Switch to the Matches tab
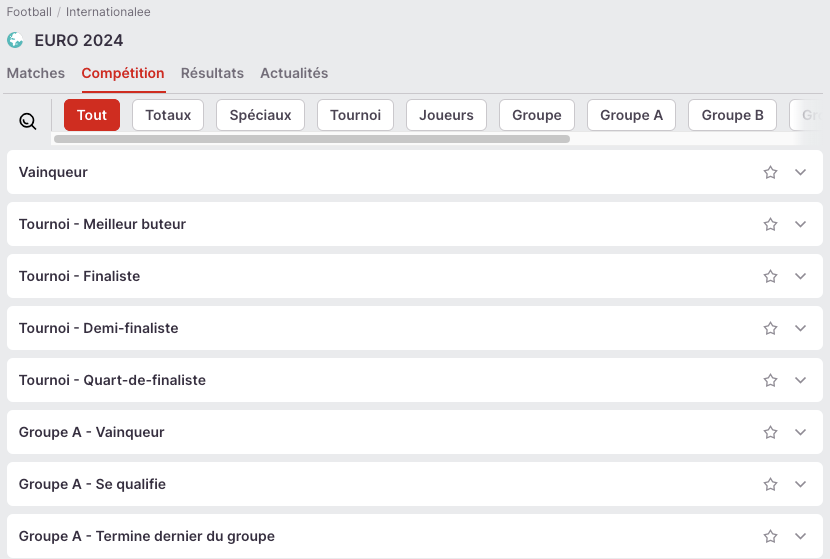The height and width of the screenshot is (559, 830). tap(35, 73)
